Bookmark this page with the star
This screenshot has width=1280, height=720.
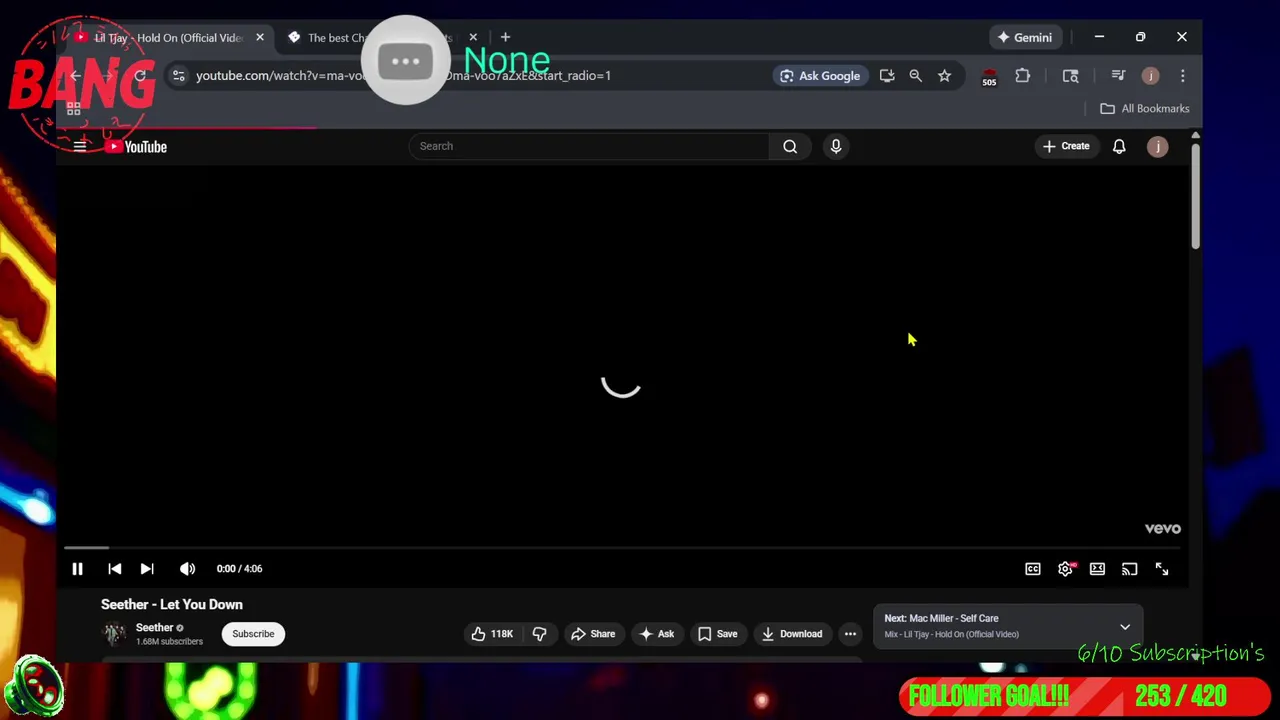click(944, 76)
